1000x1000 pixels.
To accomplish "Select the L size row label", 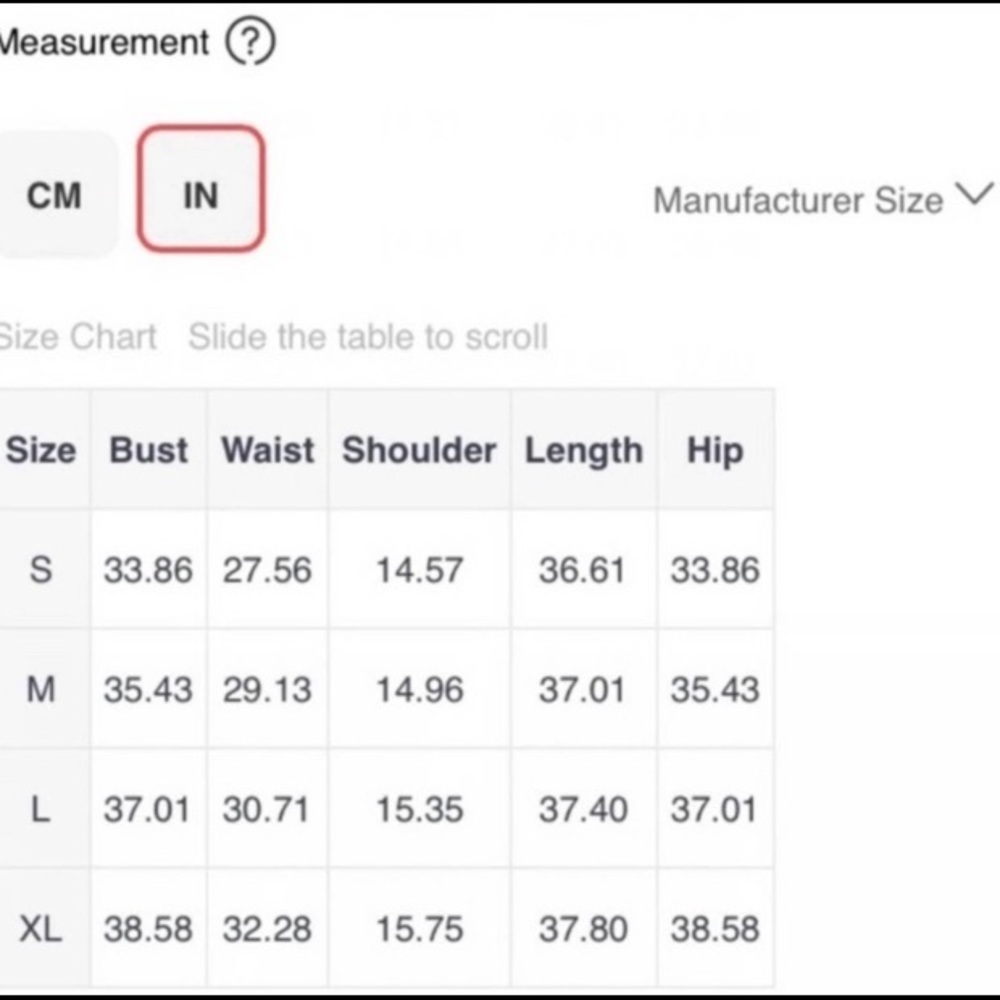I will [x=40, y=809].
